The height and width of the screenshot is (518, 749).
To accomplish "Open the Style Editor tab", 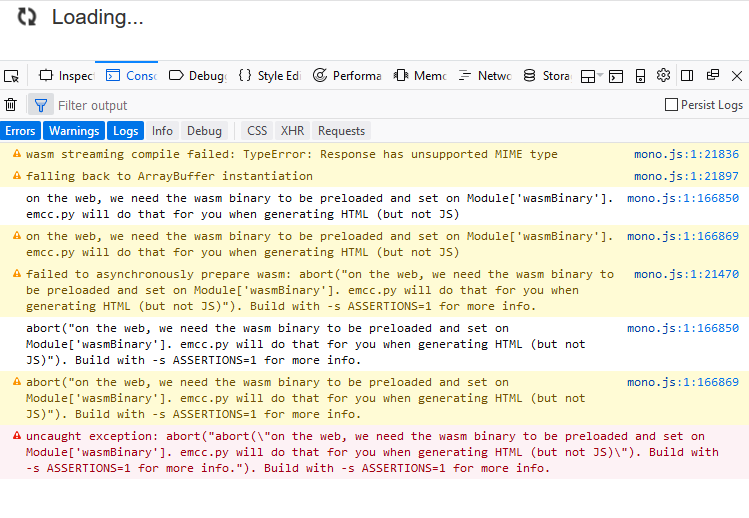I will pyautogui.click(x=270, y=76).
